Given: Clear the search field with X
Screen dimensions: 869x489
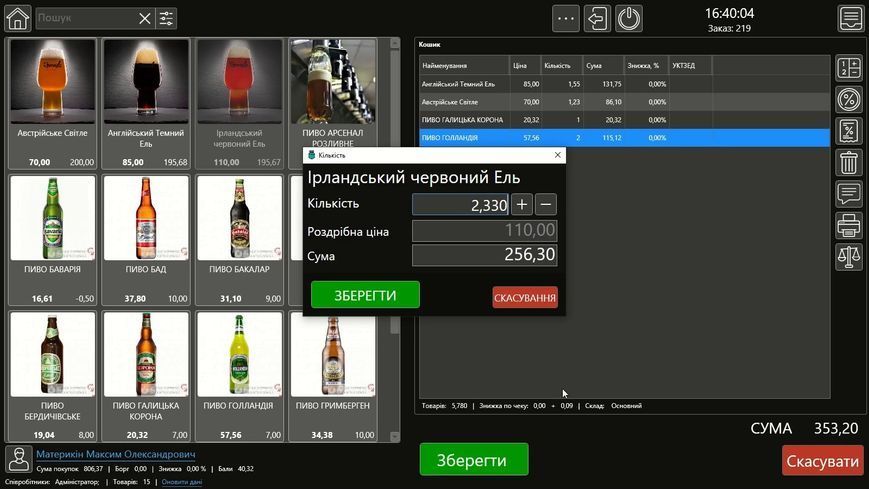Looking at the screenshot, I should [145, 19].
